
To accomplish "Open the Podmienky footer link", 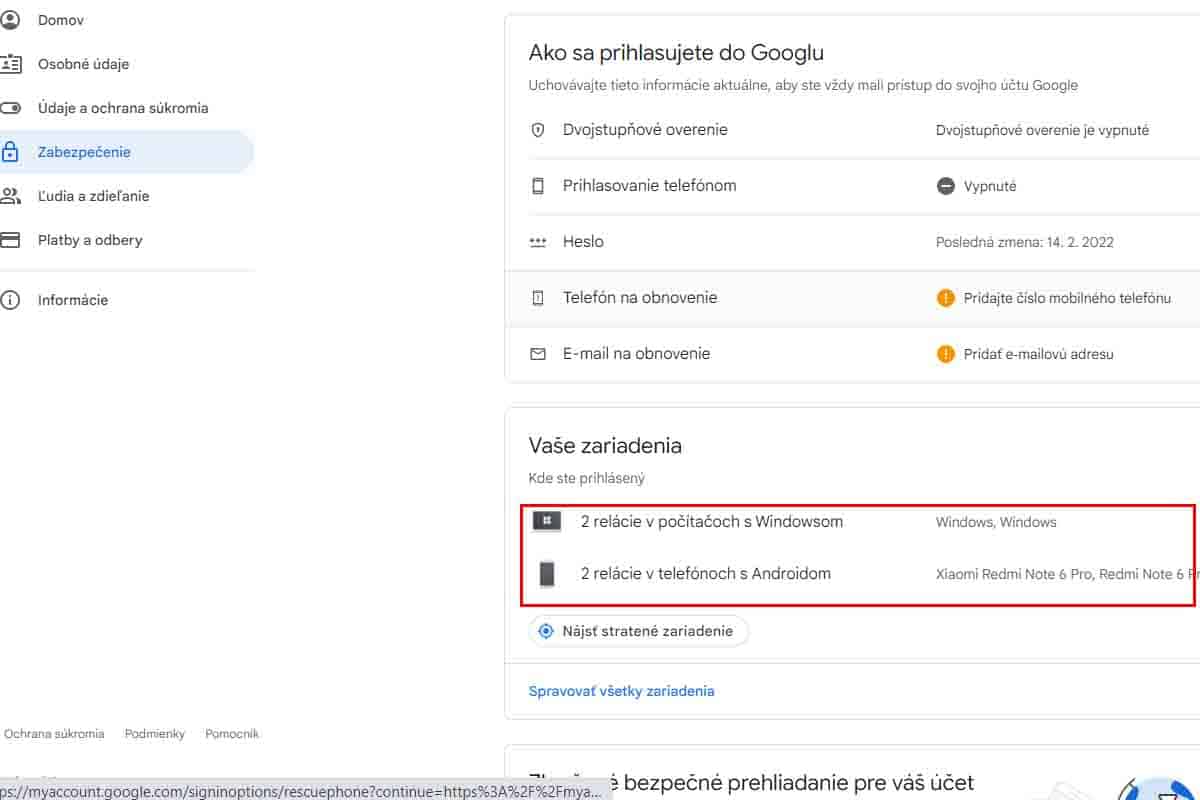I will click(155, 734).
